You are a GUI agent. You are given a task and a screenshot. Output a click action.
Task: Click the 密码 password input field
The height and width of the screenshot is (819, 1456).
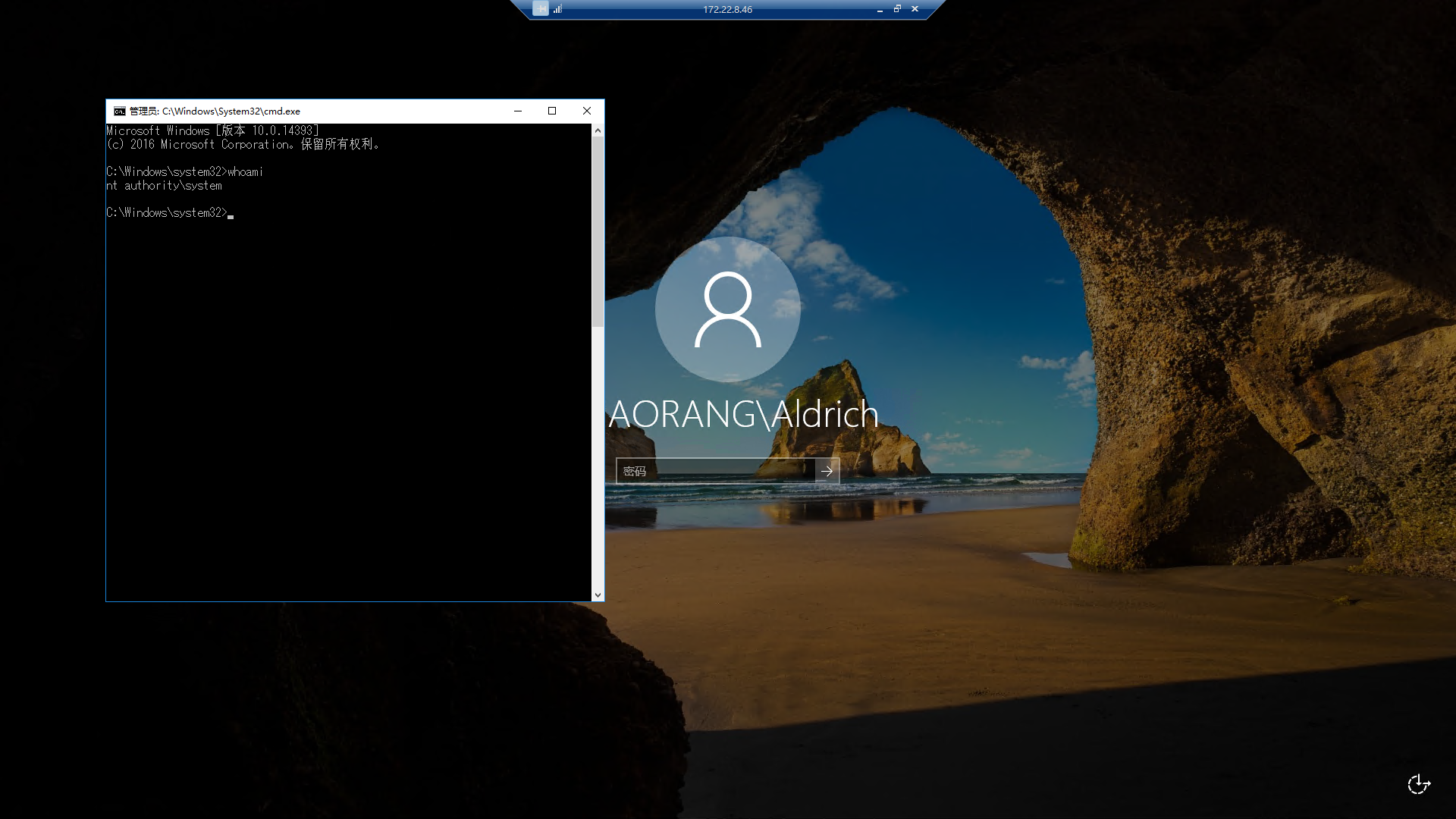pos(715,471)
